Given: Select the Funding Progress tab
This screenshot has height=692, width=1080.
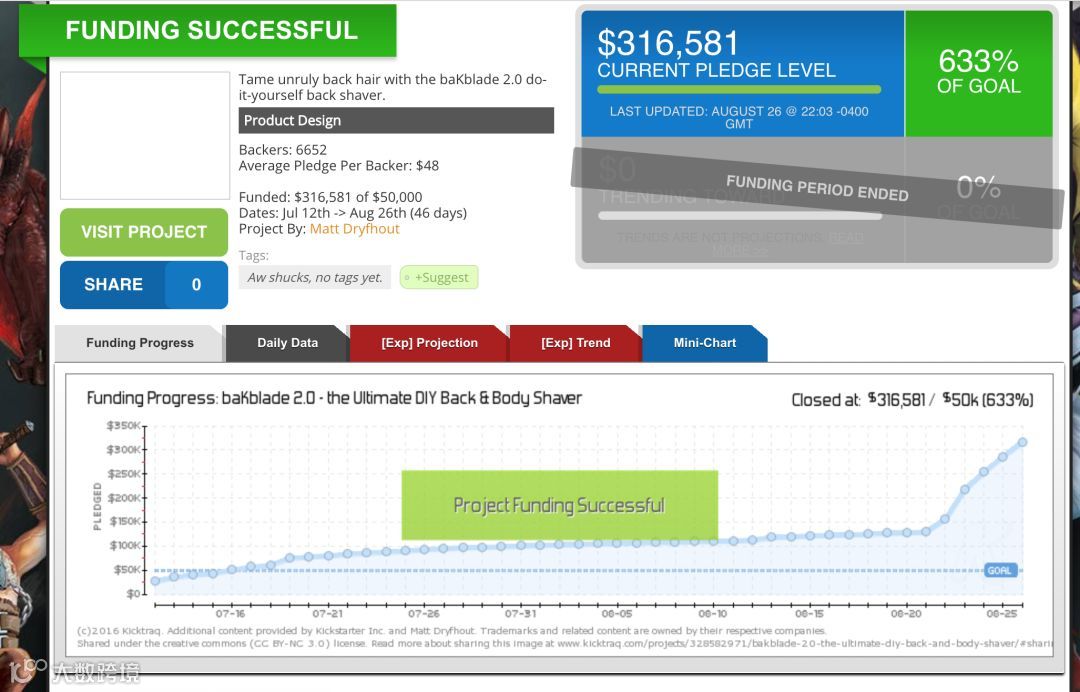Looking at the screenshot, I should tap(140, 343).
